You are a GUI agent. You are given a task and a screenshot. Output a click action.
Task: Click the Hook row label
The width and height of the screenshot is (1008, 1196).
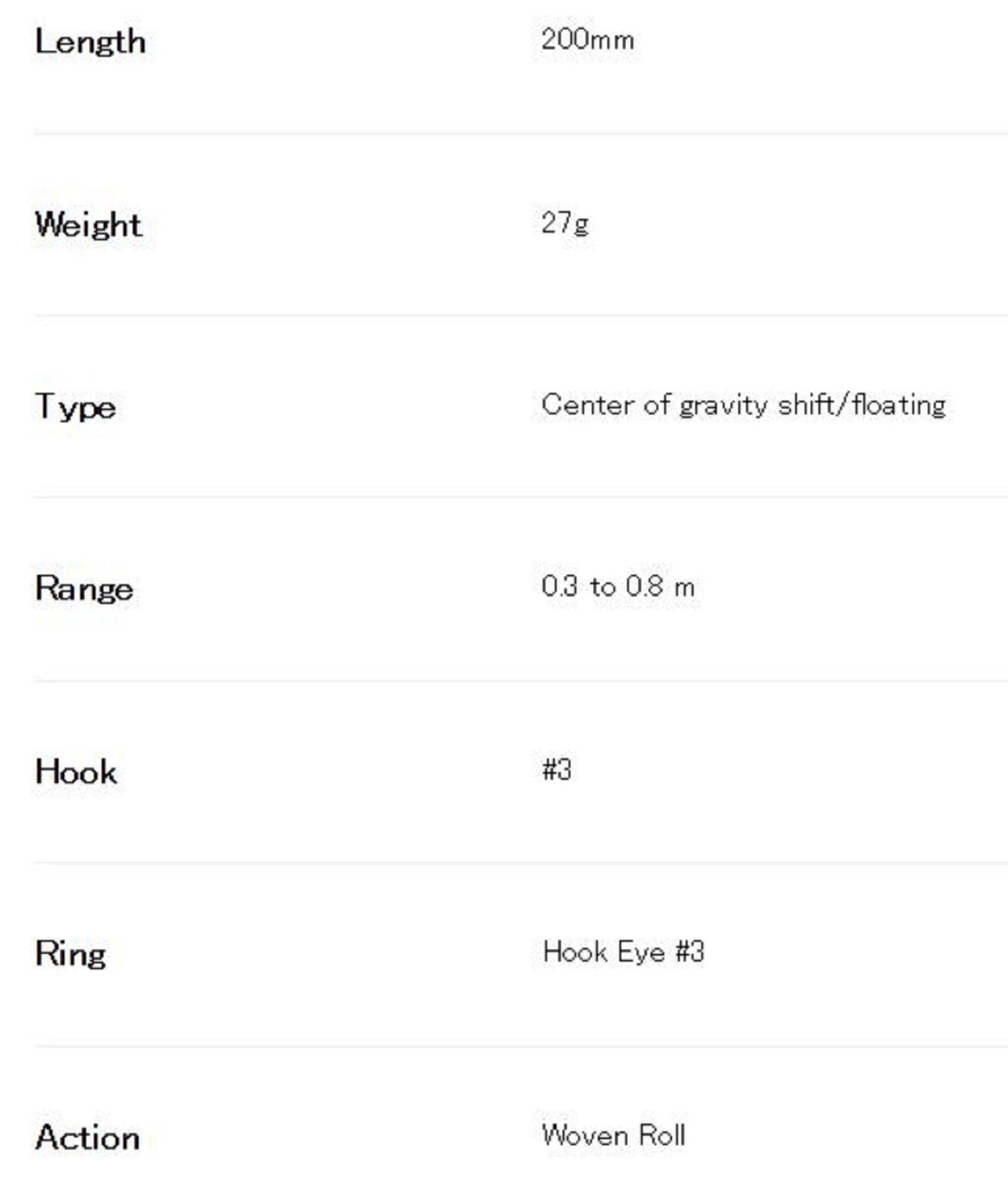[76, 771]
